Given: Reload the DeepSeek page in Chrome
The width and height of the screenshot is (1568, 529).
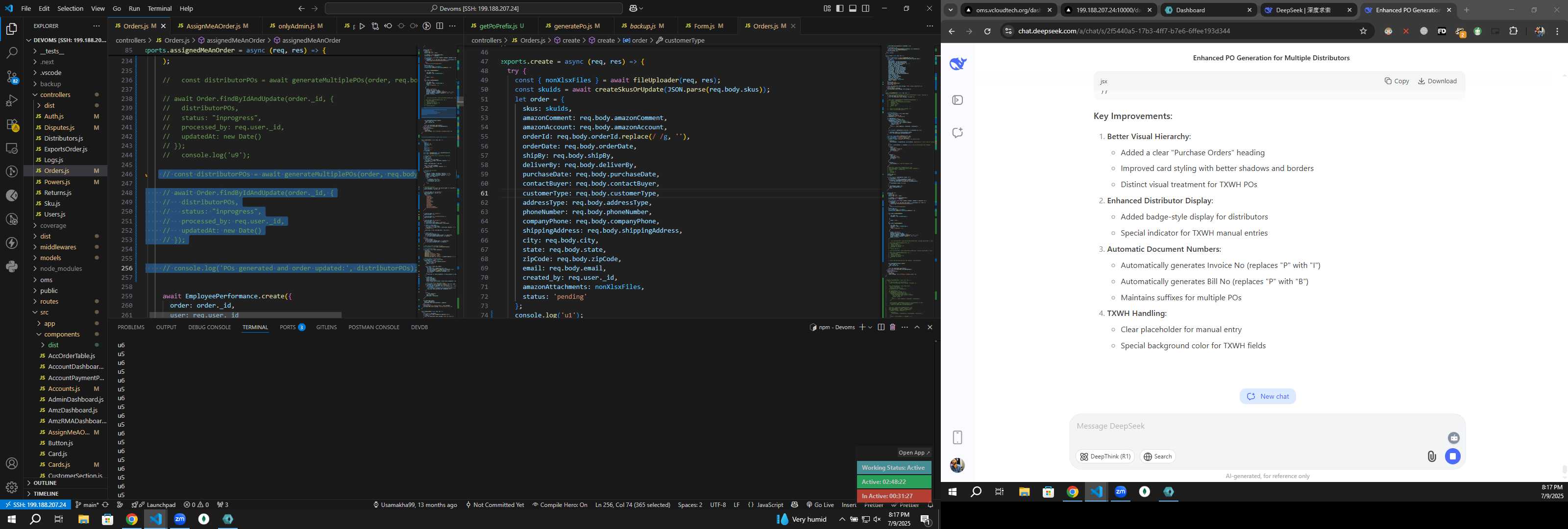Looking at the screenshot, I should point(987,31).
